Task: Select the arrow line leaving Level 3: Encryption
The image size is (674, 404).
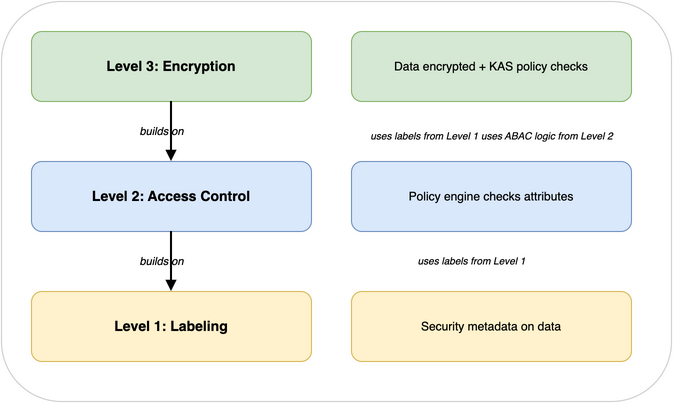Action: (171, 118)
